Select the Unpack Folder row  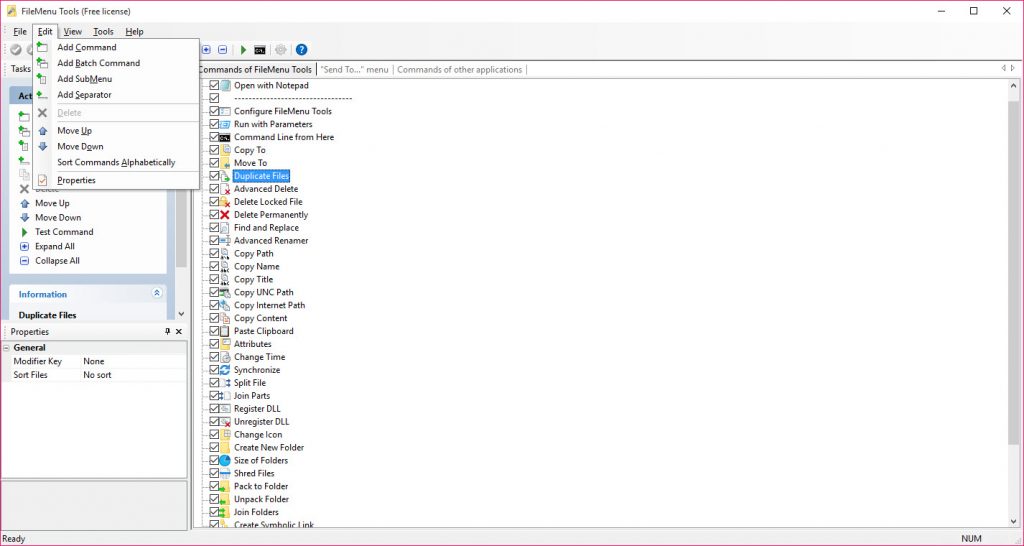point(261,499)
